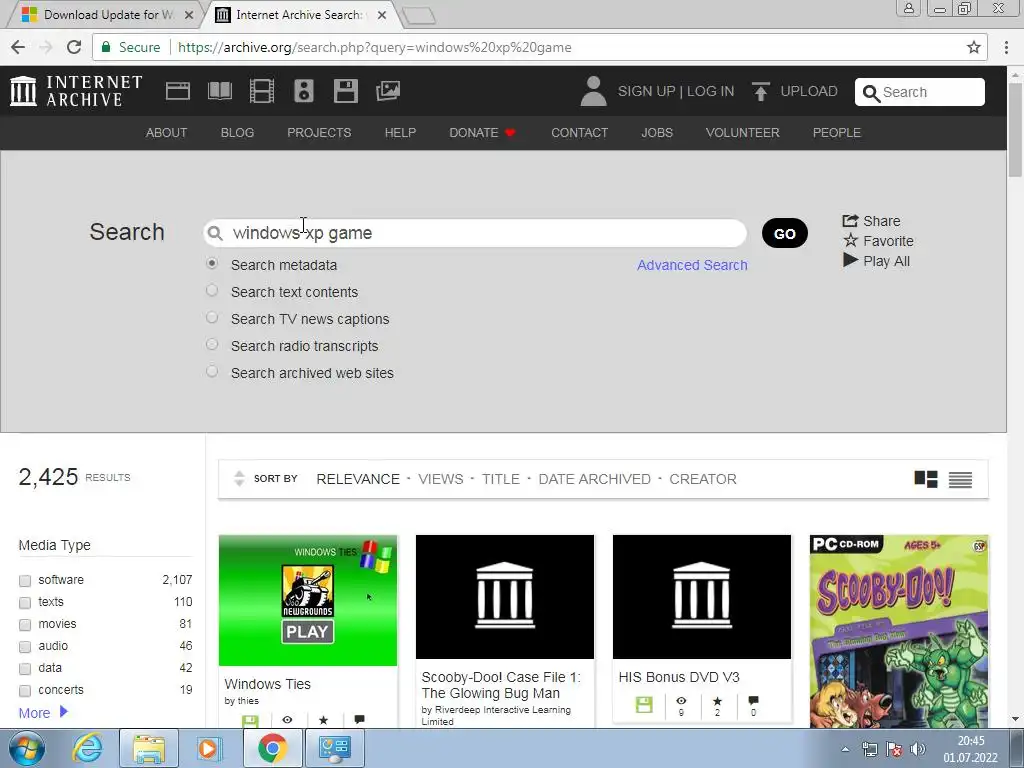This screenshot has height=768, width=1024.
Task: Click the volume speaker tray icon
Action: point(918,749)
